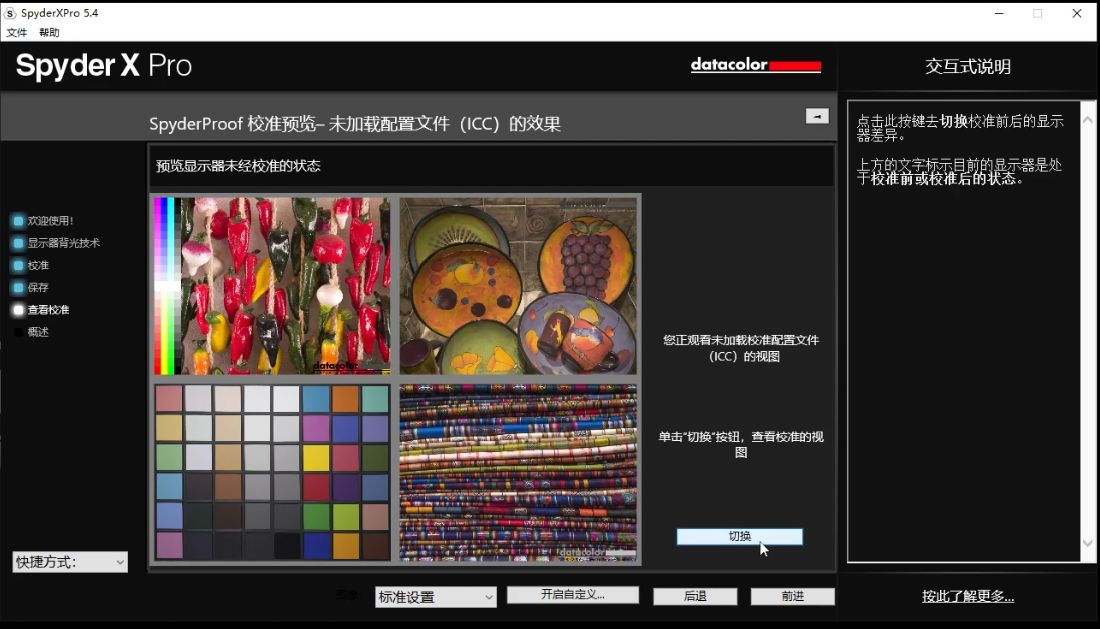Open the 快捷方式 shortcut dropdown
Screen dimensions: 1100x629
(70, 562)
